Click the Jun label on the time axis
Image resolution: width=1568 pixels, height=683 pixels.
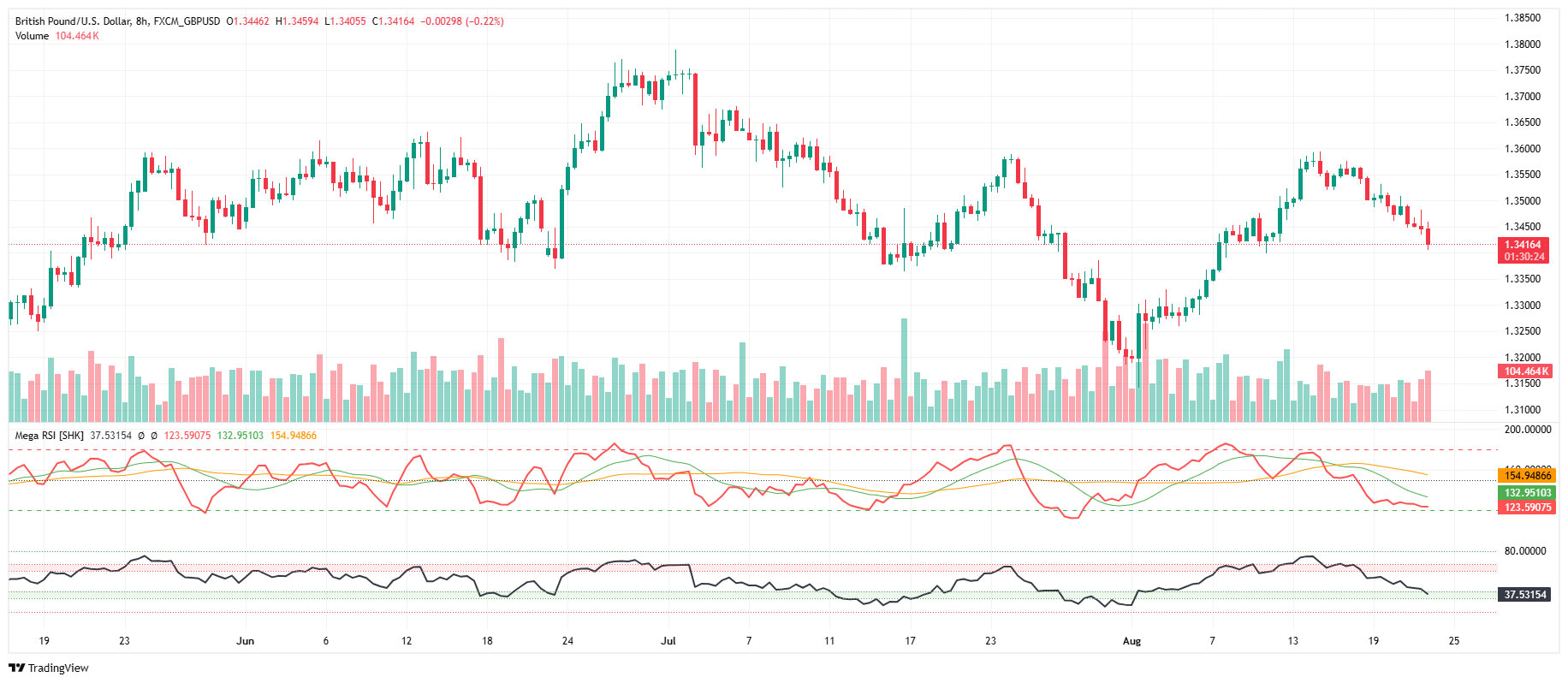pyautogui.click(x=246, y=641)
